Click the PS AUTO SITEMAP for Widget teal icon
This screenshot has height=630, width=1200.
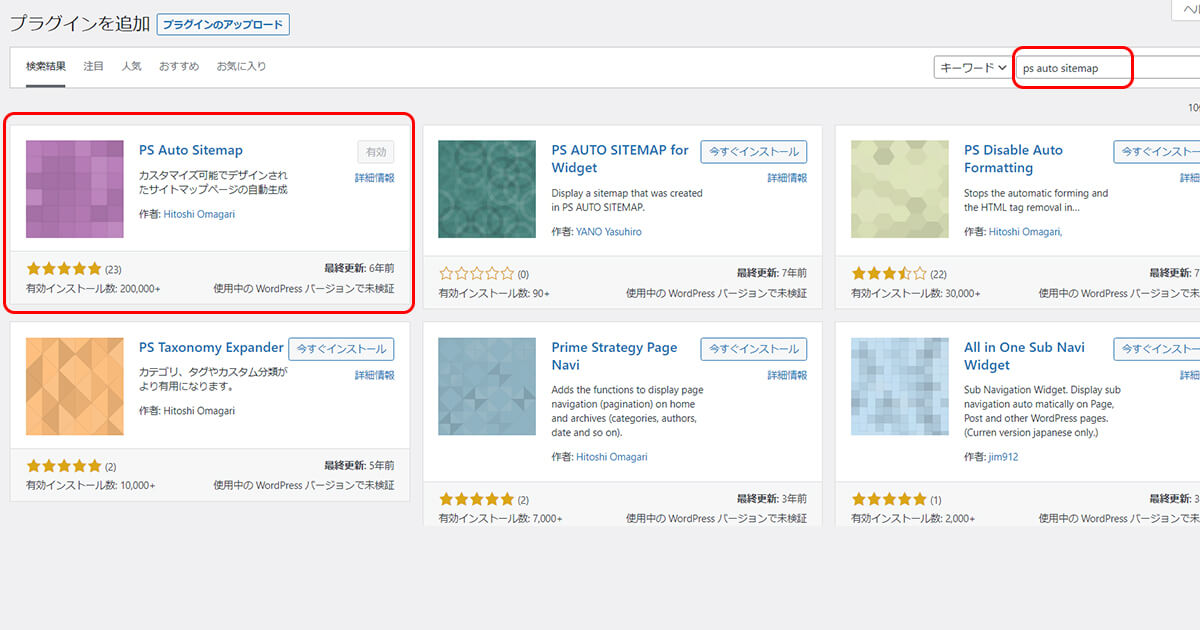point(487,189)
